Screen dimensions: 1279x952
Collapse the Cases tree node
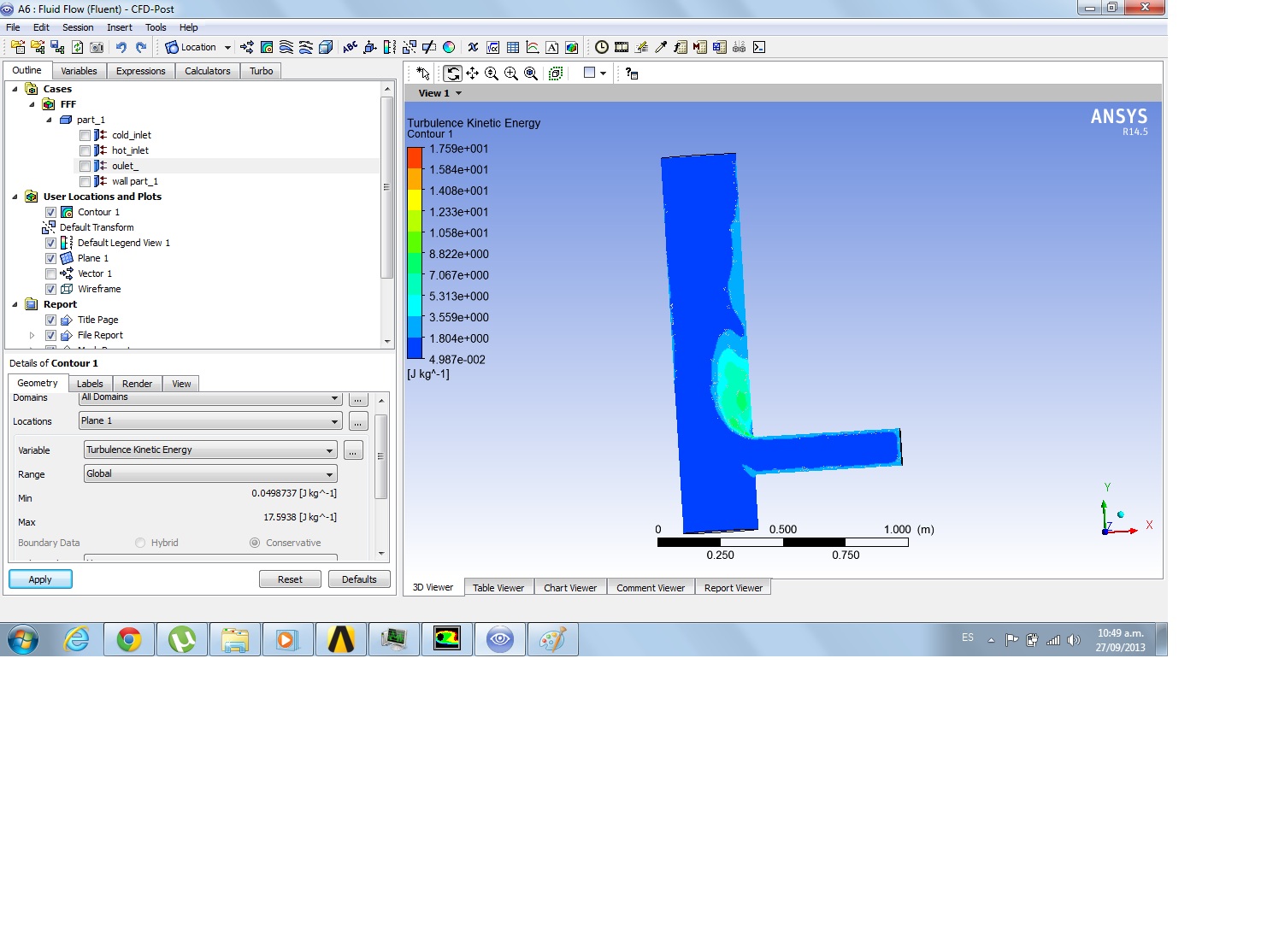pyautogui.click(x=15, y=89)
